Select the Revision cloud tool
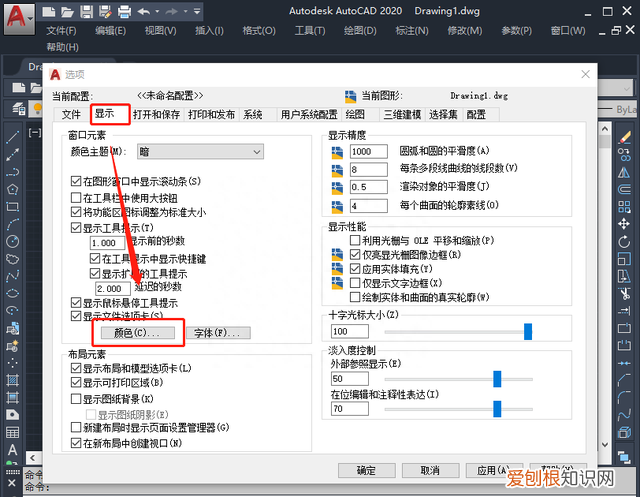 [13, 259]
